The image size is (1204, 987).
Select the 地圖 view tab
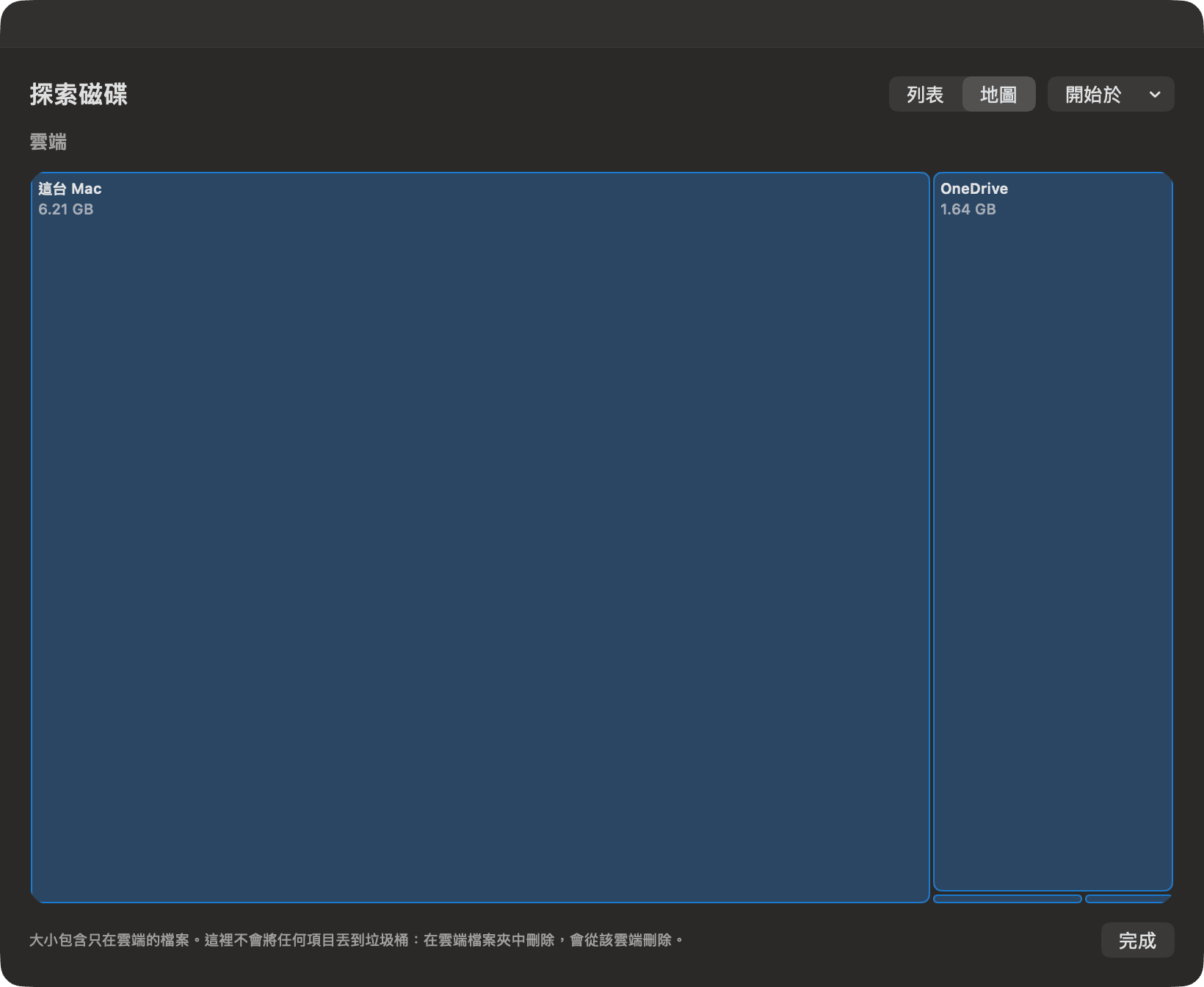[x=998, y=95]
